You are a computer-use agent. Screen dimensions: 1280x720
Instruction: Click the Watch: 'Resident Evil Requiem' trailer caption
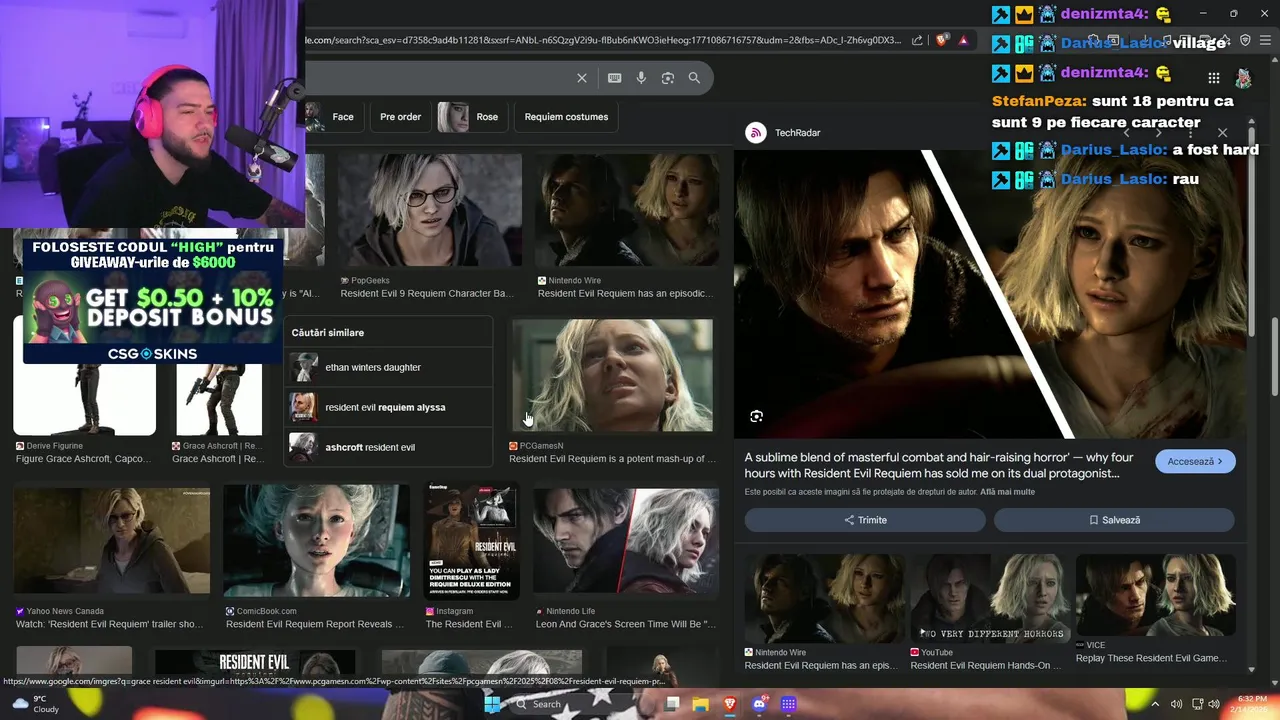[x=110, y=624]
